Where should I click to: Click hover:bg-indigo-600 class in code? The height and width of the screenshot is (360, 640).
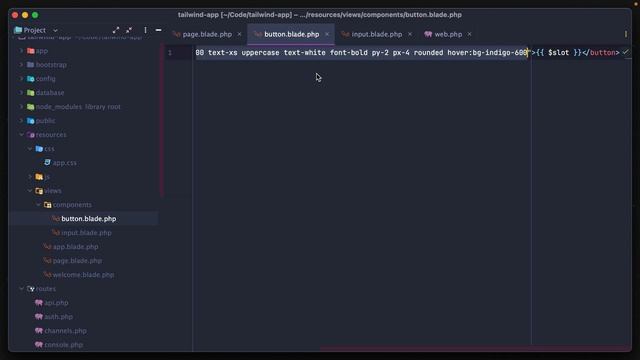point(487,53)
